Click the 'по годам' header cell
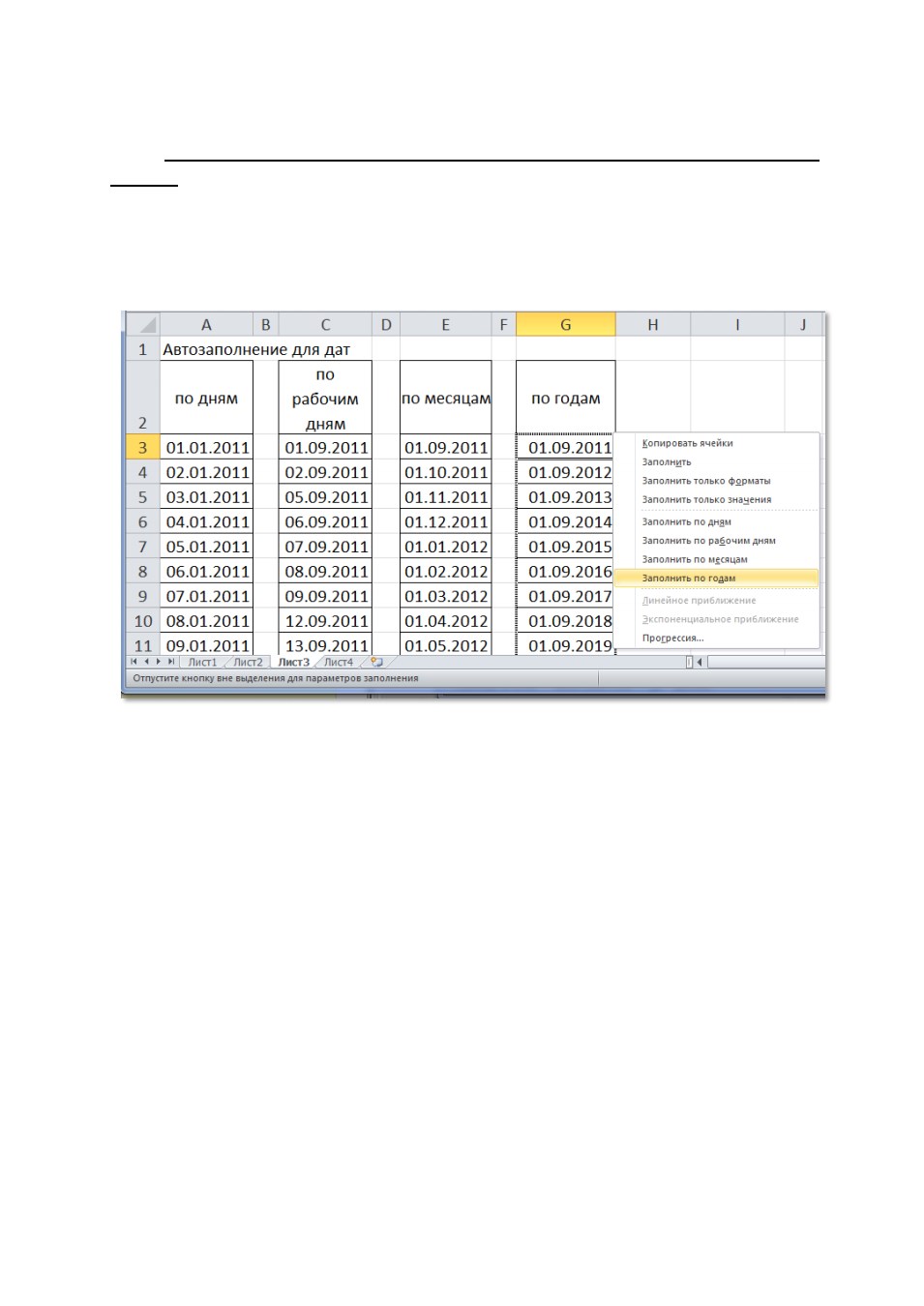This screenshot has width=924, height=1306. click(x=566, y=398)
